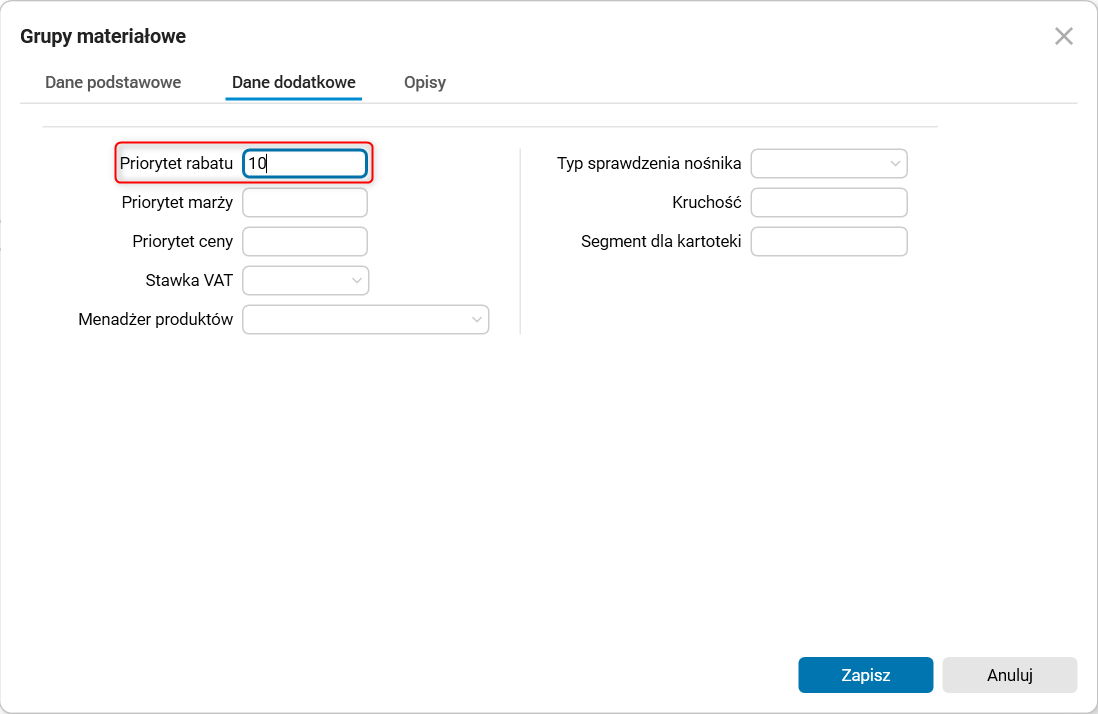
Task: Click the Kruchość input field
Action: (828, 203)
